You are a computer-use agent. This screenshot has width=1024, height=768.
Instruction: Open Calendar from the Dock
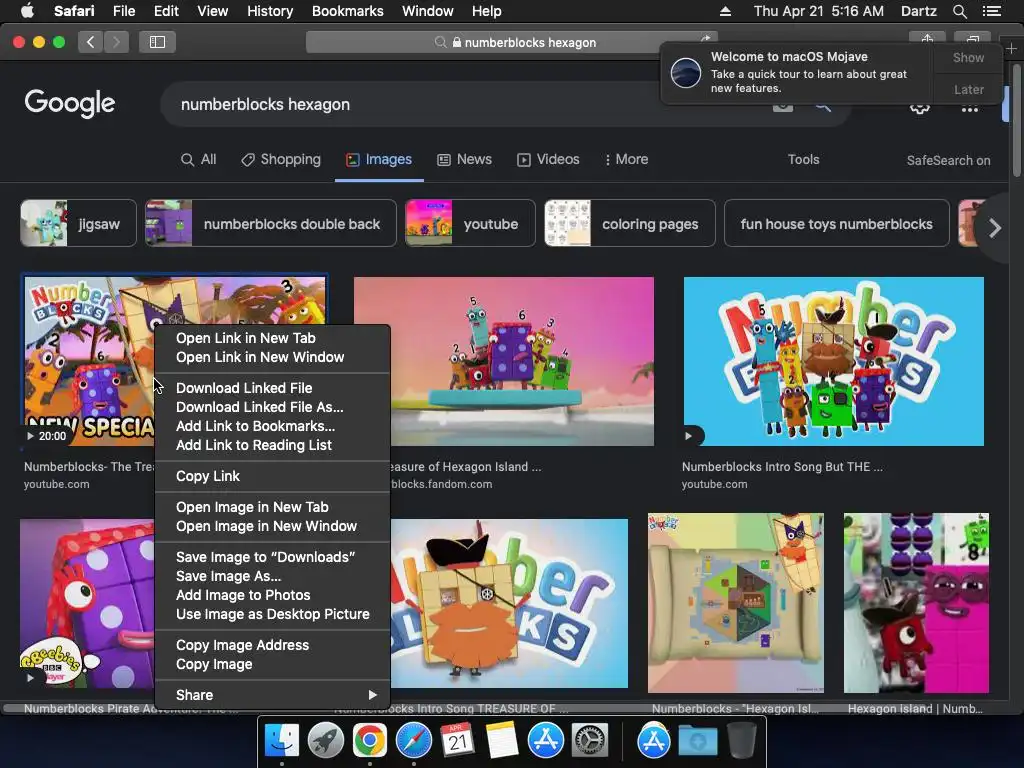click(x=457, y=741)
